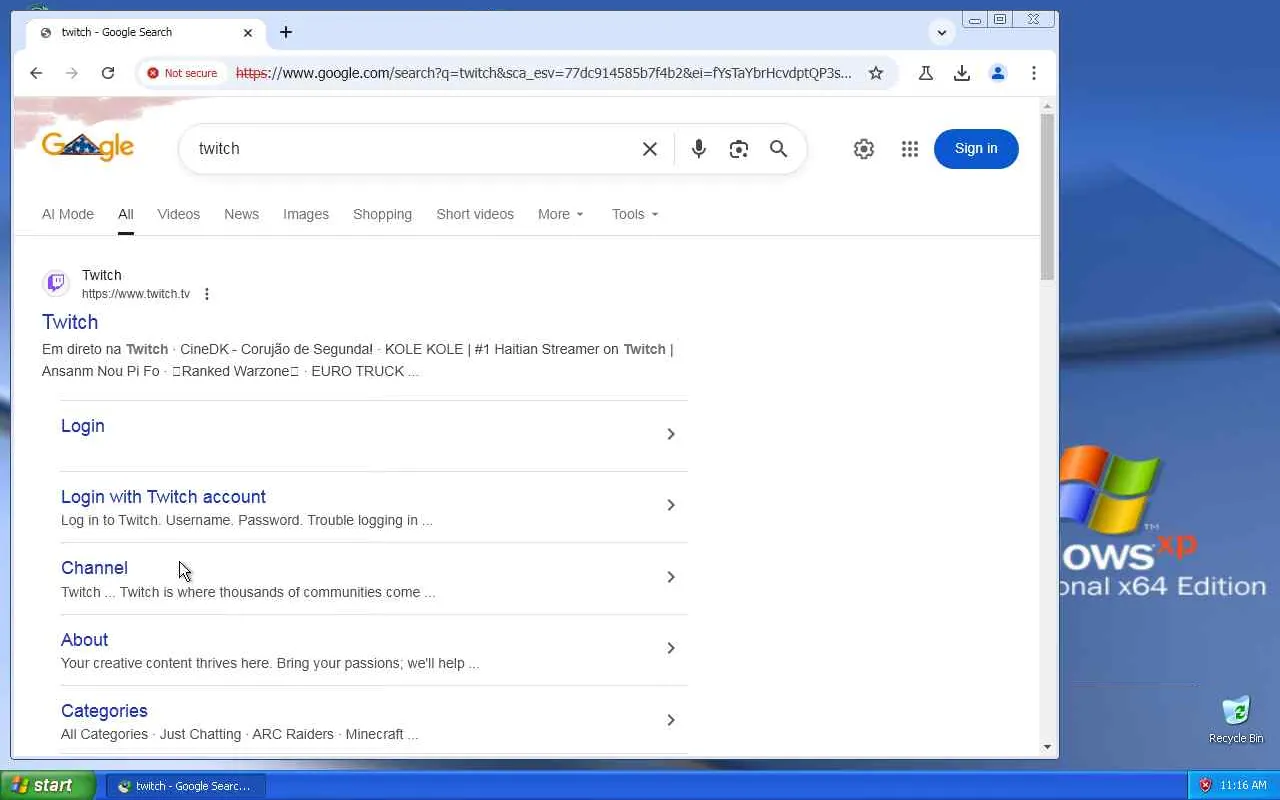Click the page scrollbar up arrow
Screen dimensions: 1280x800
click(1047, 105)
